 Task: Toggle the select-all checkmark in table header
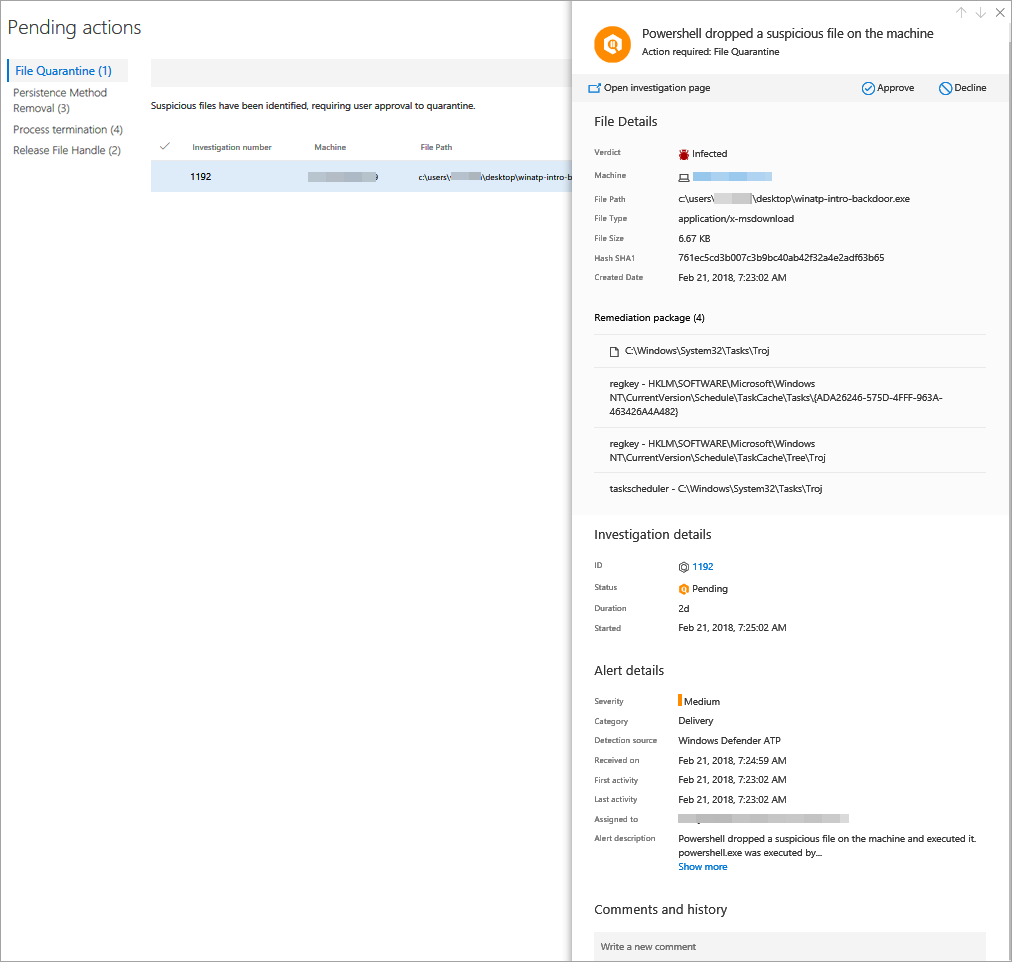[165, 146]
